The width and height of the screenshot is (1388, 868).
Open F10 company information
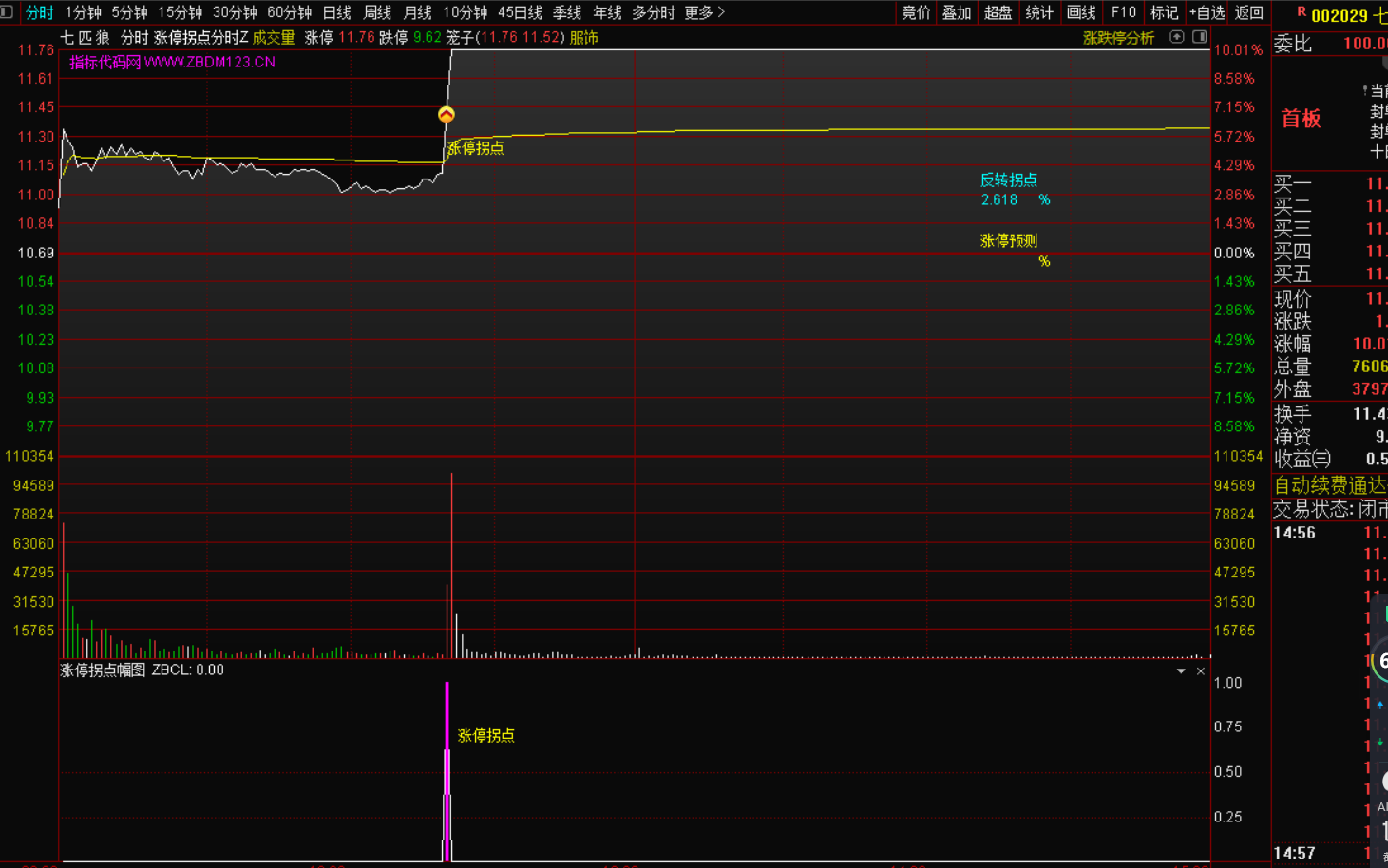coord(1123,12)
